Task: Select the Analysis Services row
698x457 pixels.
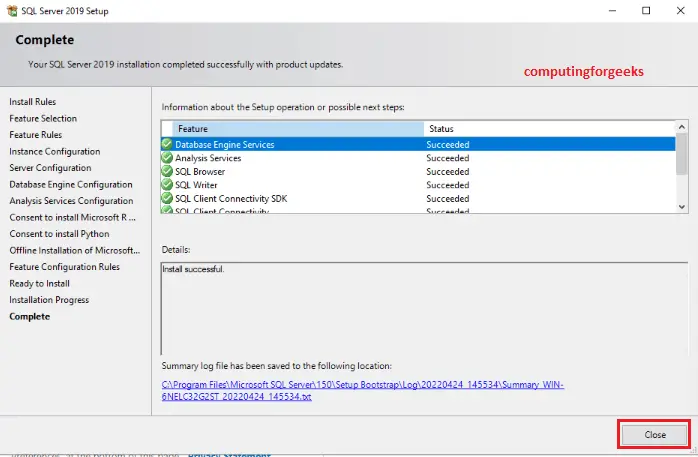Action: coord(418,158)
